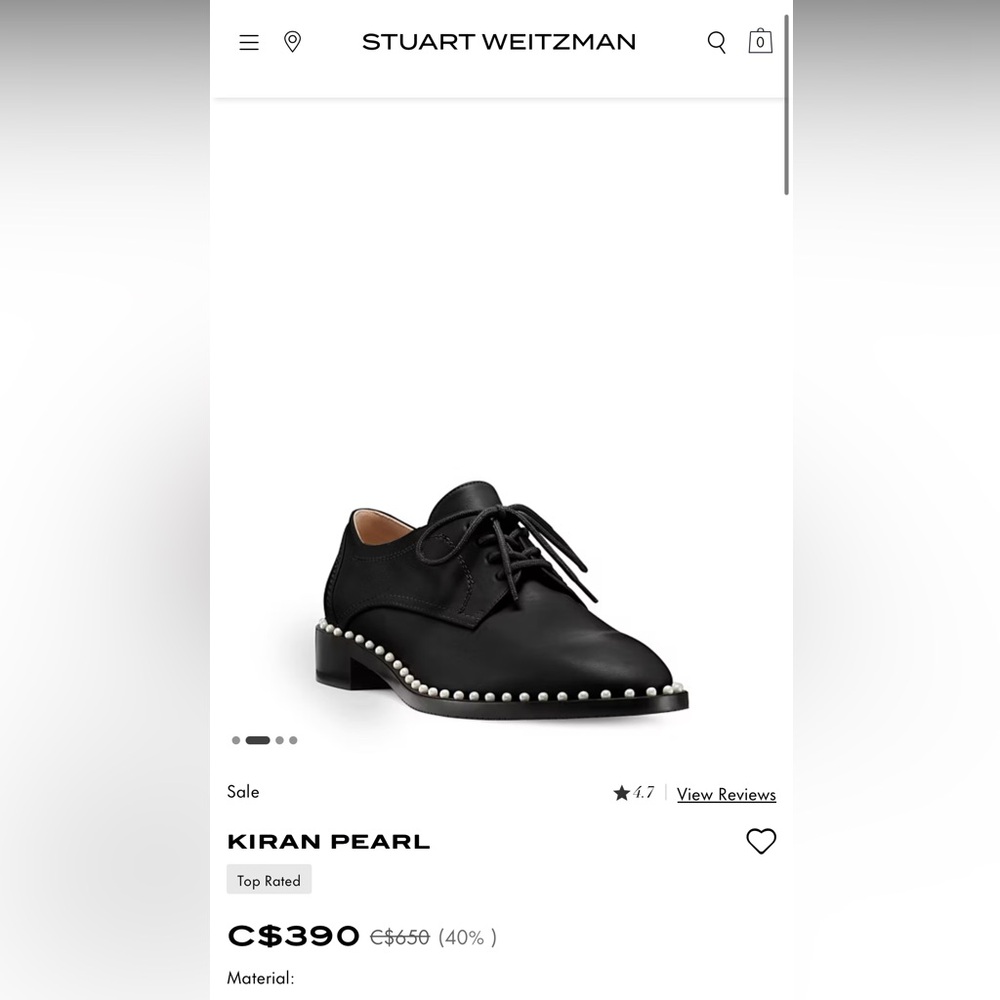1000x1000 pixels.
Task: Select the second carousel indicator dot
Action: pos(258,740)
